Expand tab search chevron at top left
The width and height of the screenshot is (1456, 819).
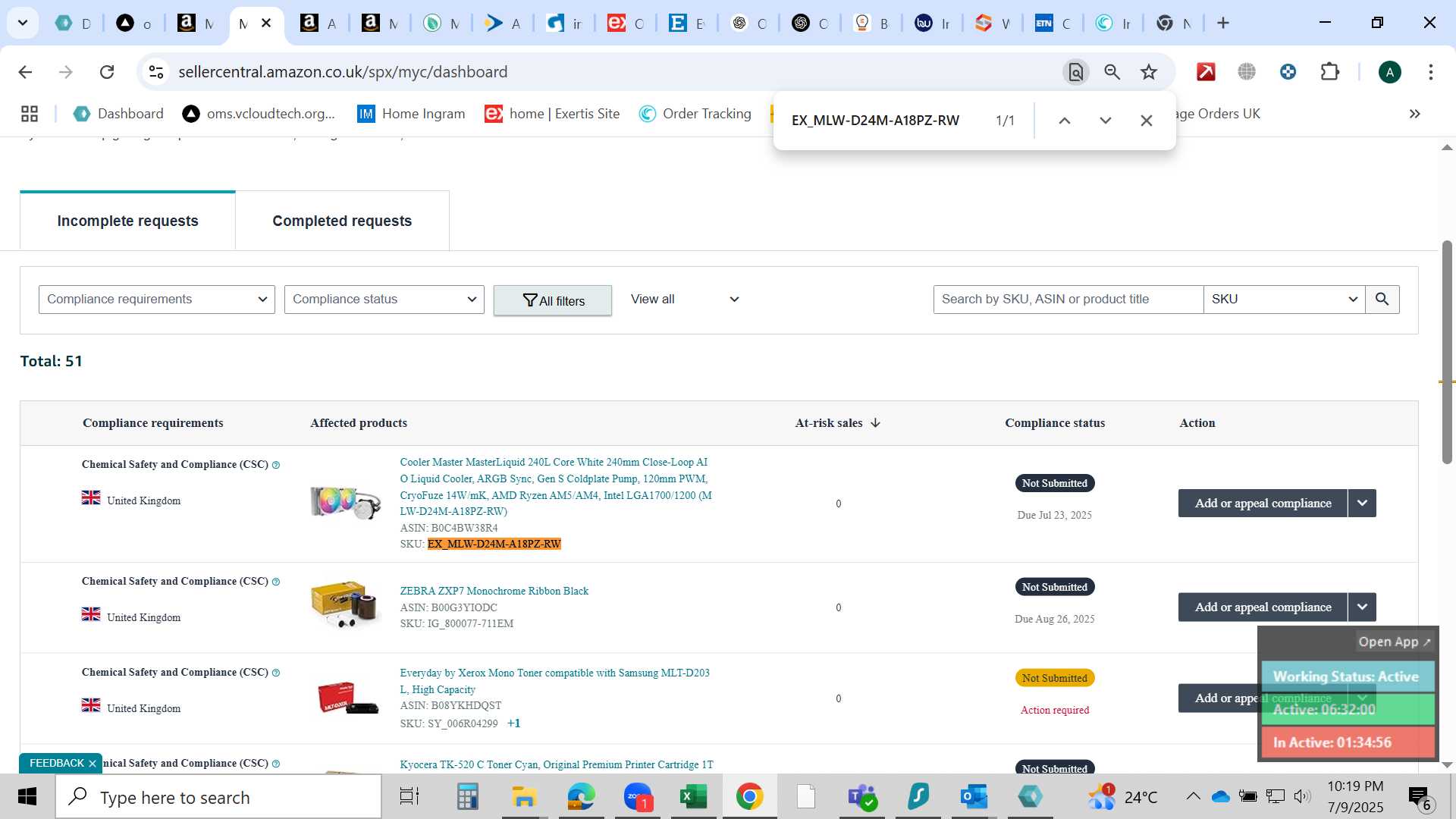coord(23,24)
